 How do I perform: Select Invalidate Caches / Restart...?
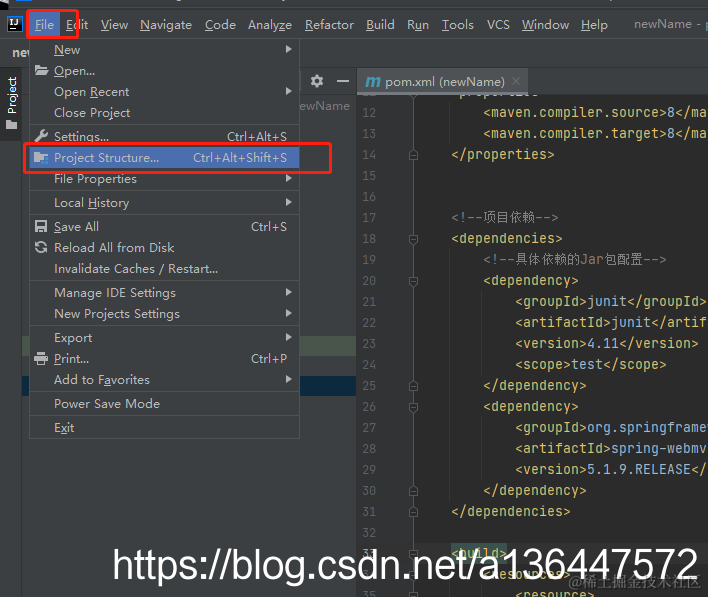tap(165, 269)
